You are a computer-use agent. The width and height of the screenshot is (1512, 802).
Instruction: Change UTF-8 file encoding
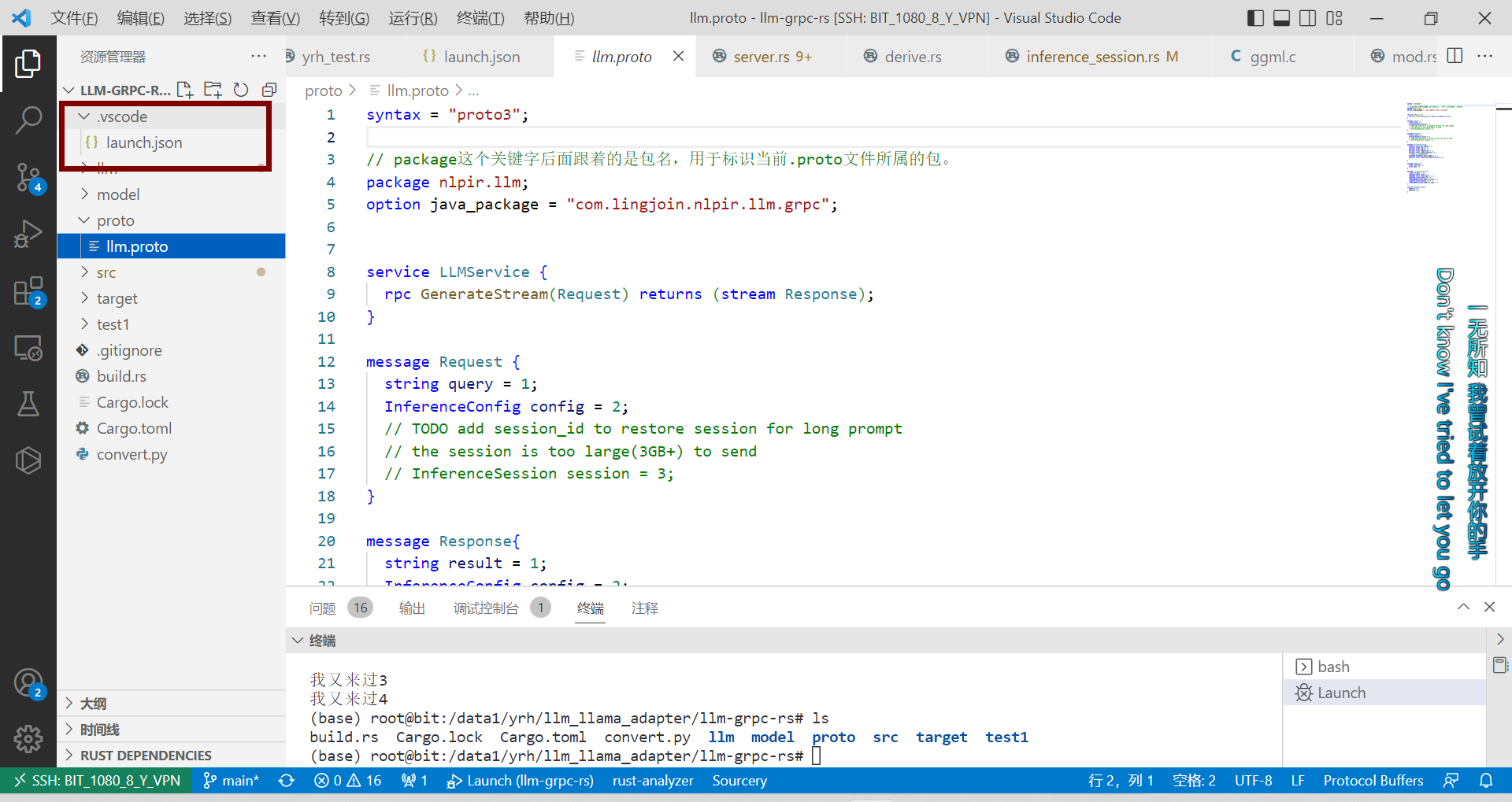[1253, 780]
